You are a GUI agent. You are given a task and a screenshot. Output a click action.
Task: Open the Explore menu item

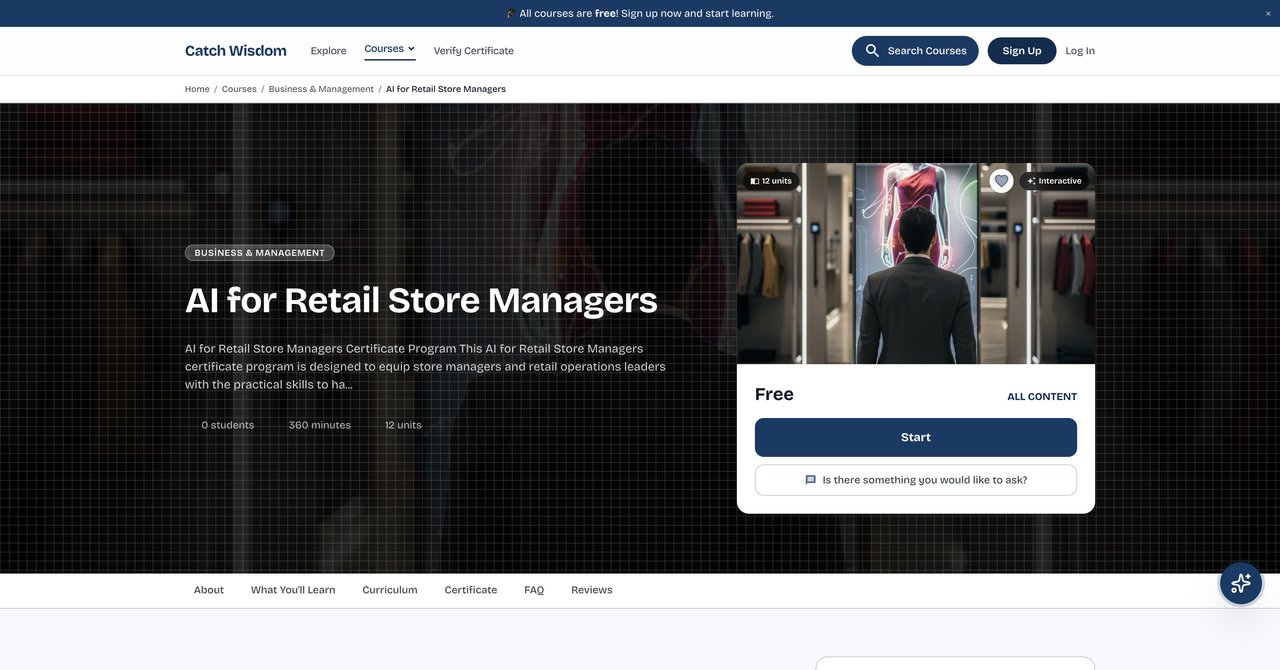point(328,51)
